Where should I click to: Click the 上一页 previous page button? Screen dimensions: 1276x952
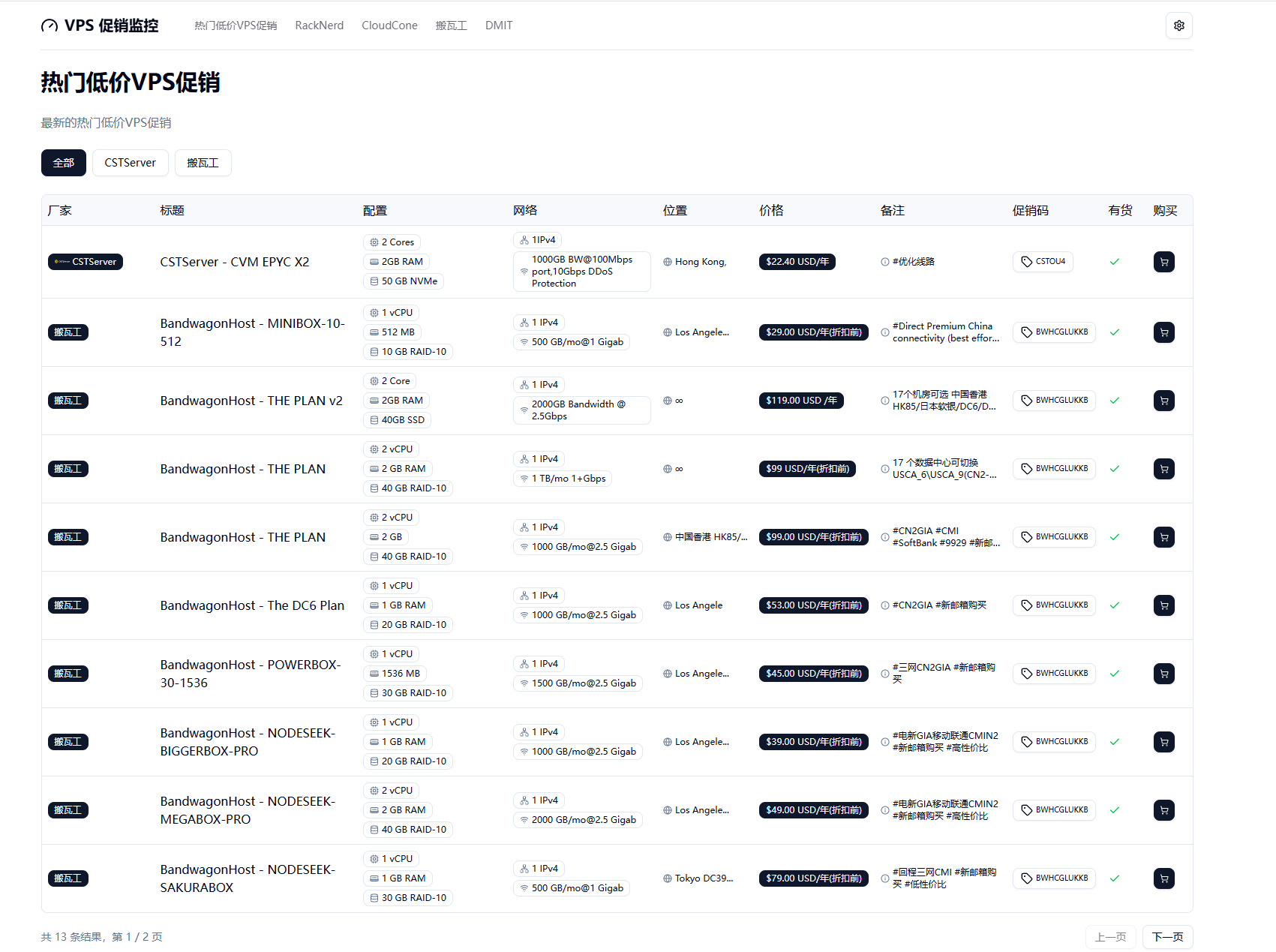coord(1110,937)
